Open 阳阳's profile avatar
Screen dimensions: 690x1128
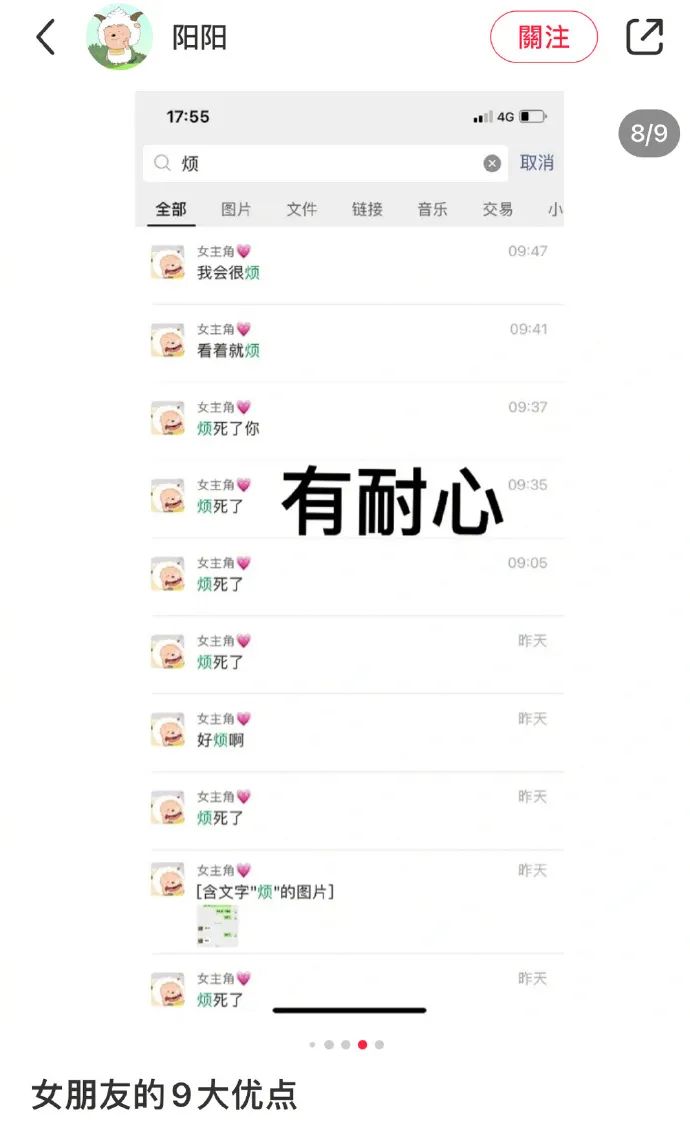(119, 37)
